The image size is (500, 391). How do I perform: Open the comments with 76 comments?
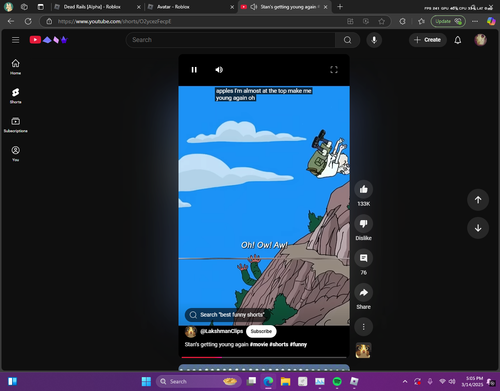pos(363,258)
